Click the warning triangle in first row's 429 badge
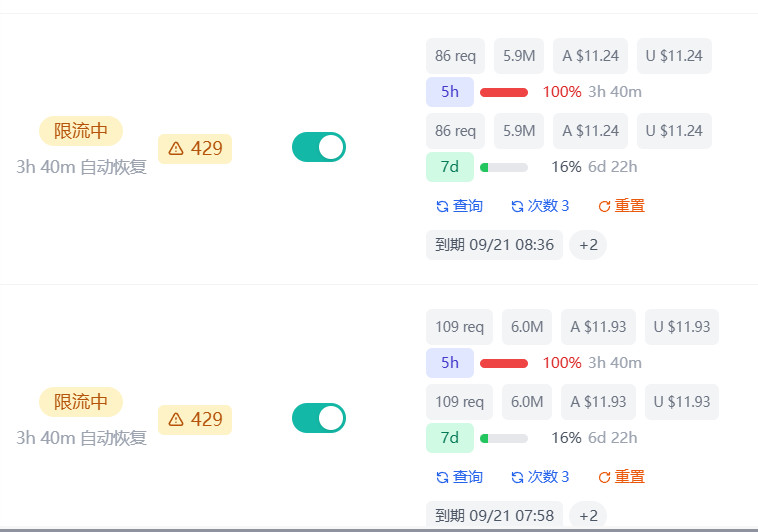Viewport: 758px width, 532px height. click(176, 148)
